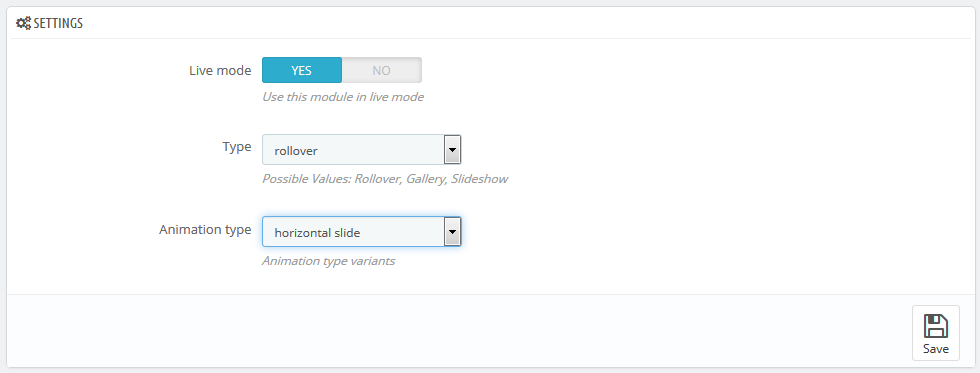Open the Animation type dropdown
This screenshot has height=373, width=980.
[361, 232]
